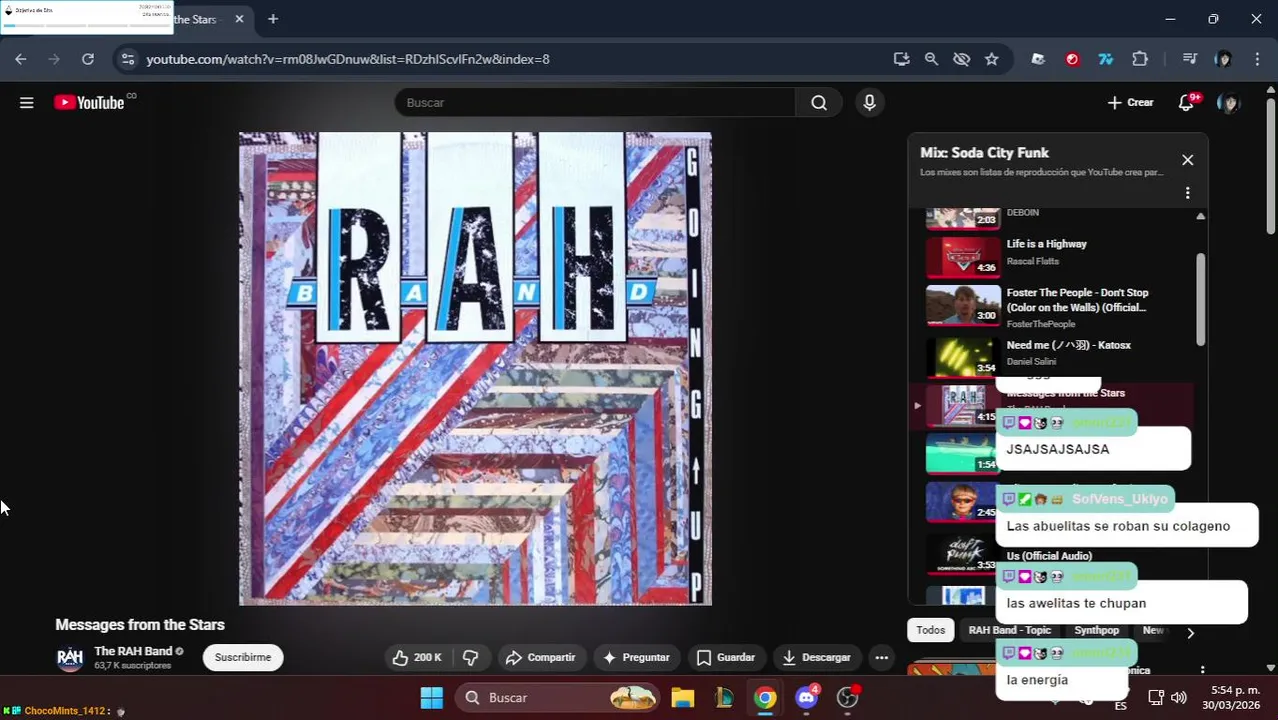1278x720 pixels.
Task: Open the blue 7TV extension icon
Action: pyautogui.click(x=1106, y=59)
